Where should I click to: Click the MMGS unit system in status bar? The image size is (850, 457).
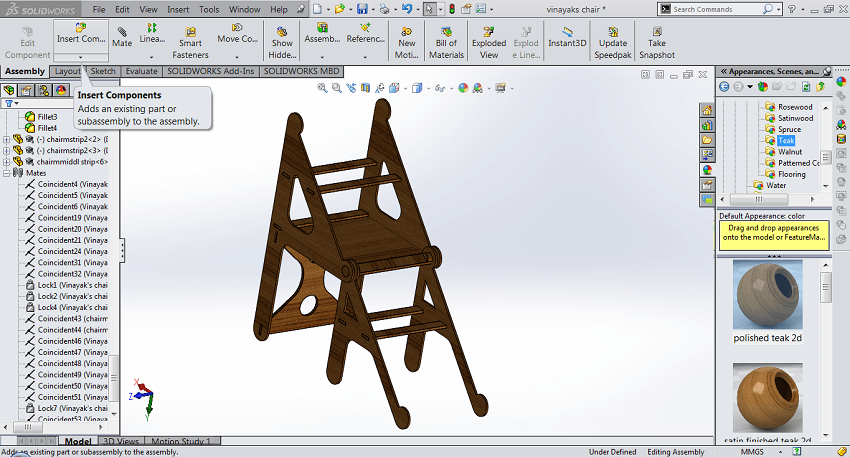coord(752,452)
